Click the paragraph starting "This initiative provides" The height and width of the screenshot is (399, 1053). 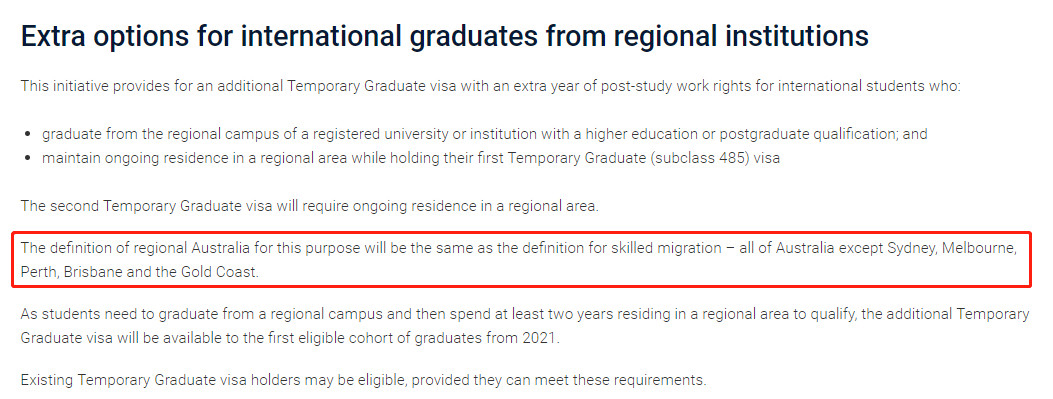tap(491, 86)
